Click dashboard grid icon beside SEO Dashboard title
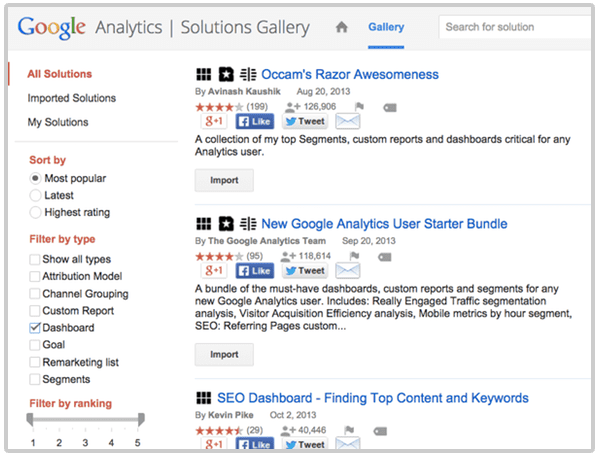 pos(204,398)
